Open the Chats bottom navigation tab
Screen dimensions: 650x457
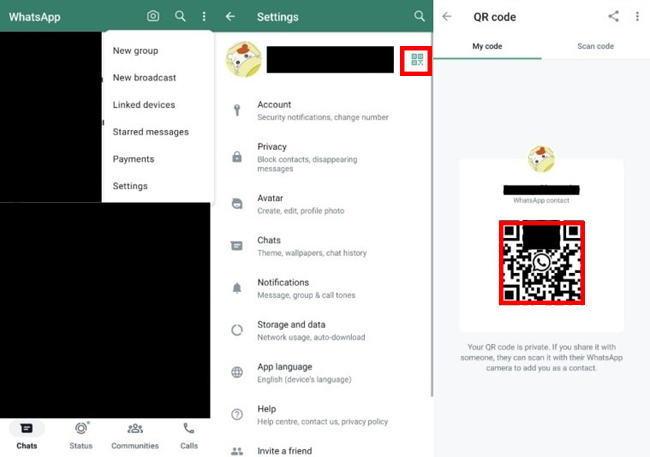(27, 435)
